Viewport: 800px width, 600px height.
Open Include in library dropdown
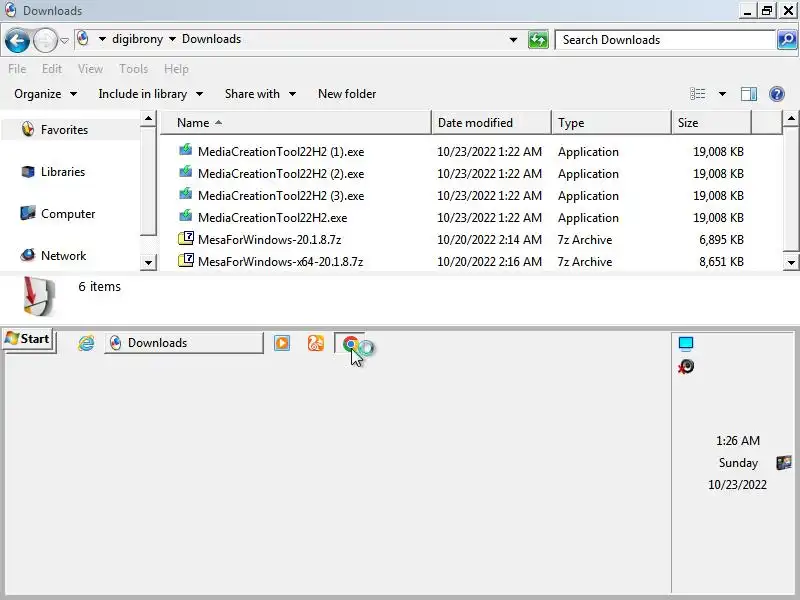coord(151,94)
